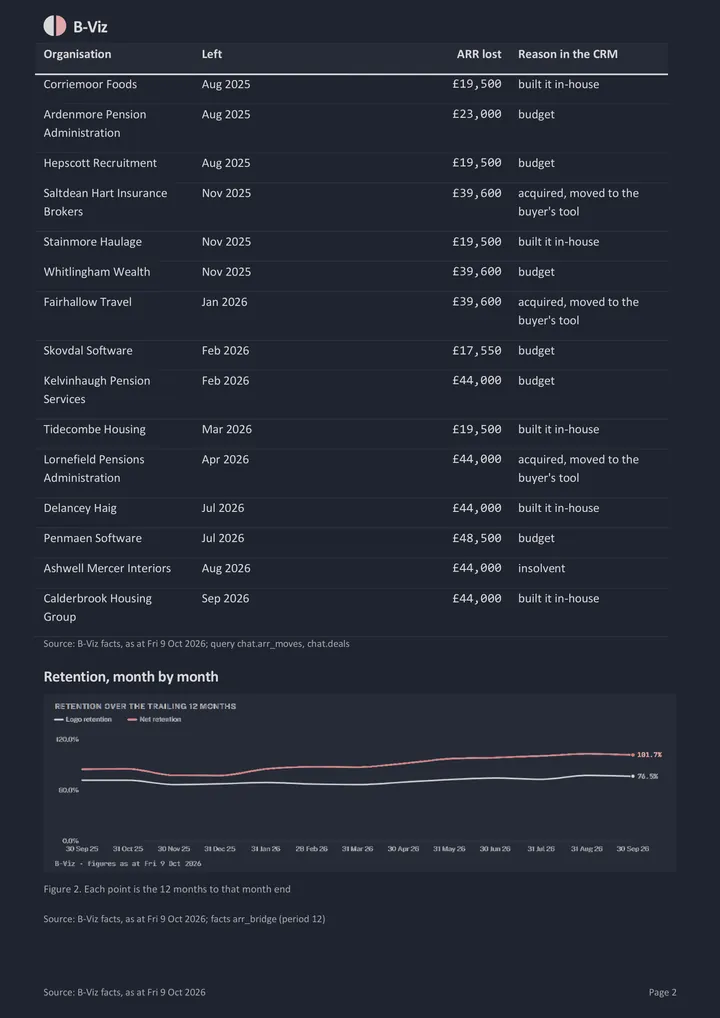Select Saltdean Hart Insurance Brokers name

tap(105, 202)
